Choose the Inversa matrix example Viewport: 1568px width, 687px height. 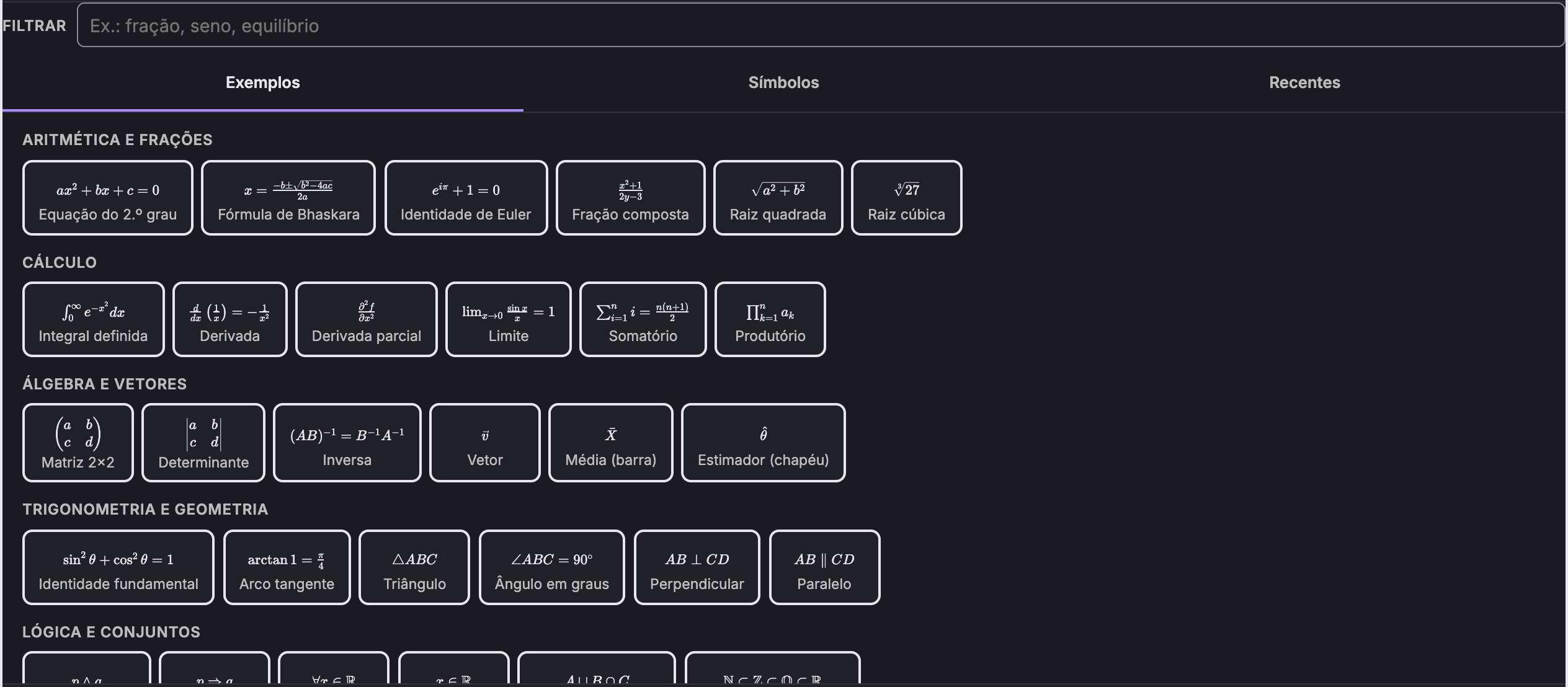pos(347,443)
